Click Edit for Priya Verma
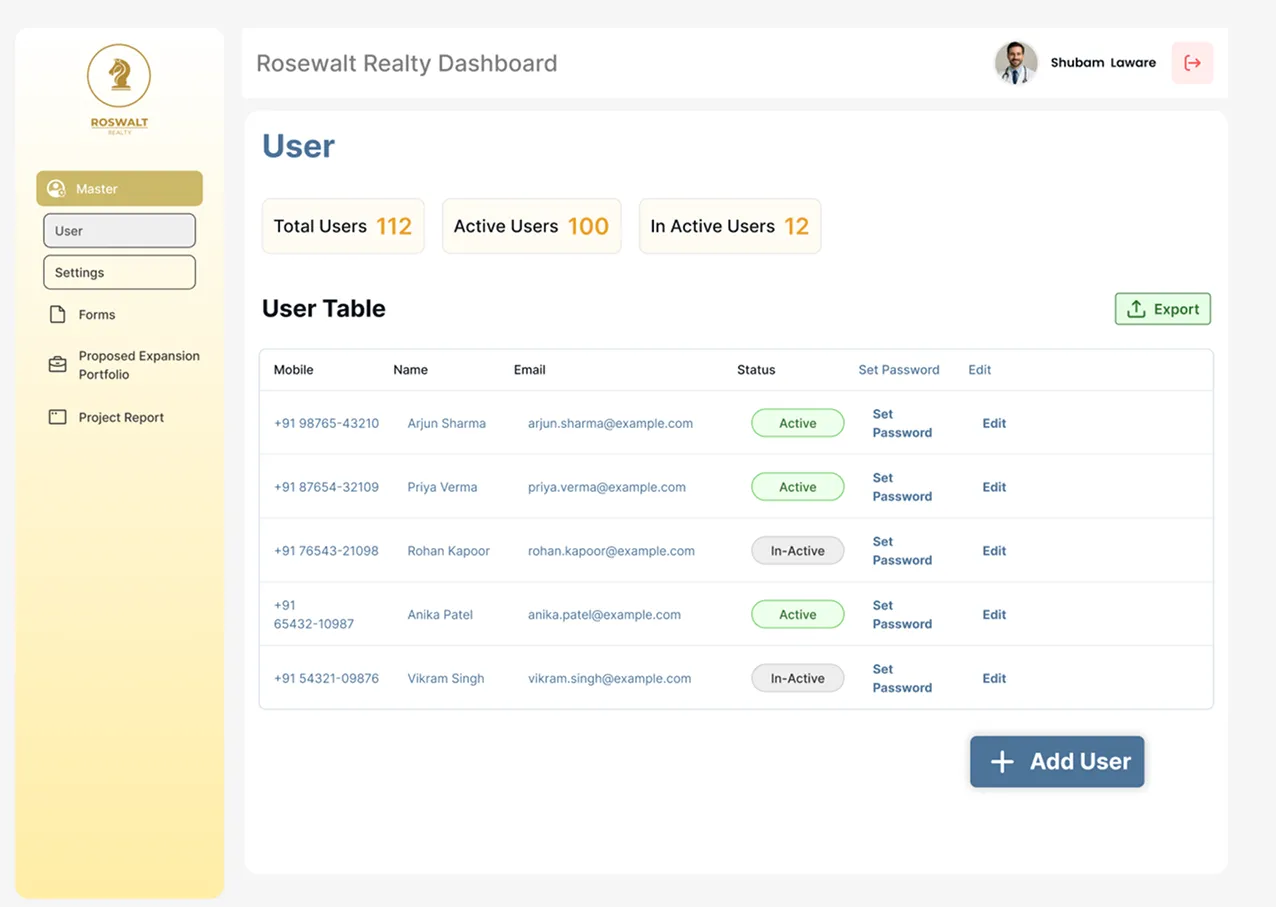Screen dimensions: 1276x907 tap(993, 487)
